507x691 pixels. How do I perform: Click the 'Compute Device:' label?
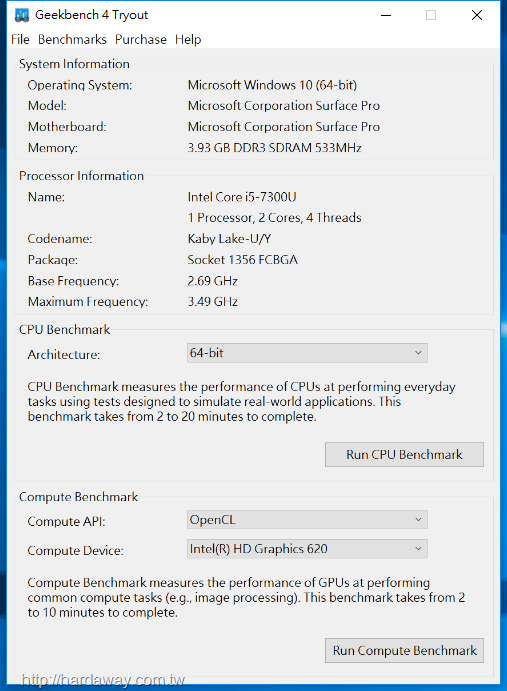75,551
